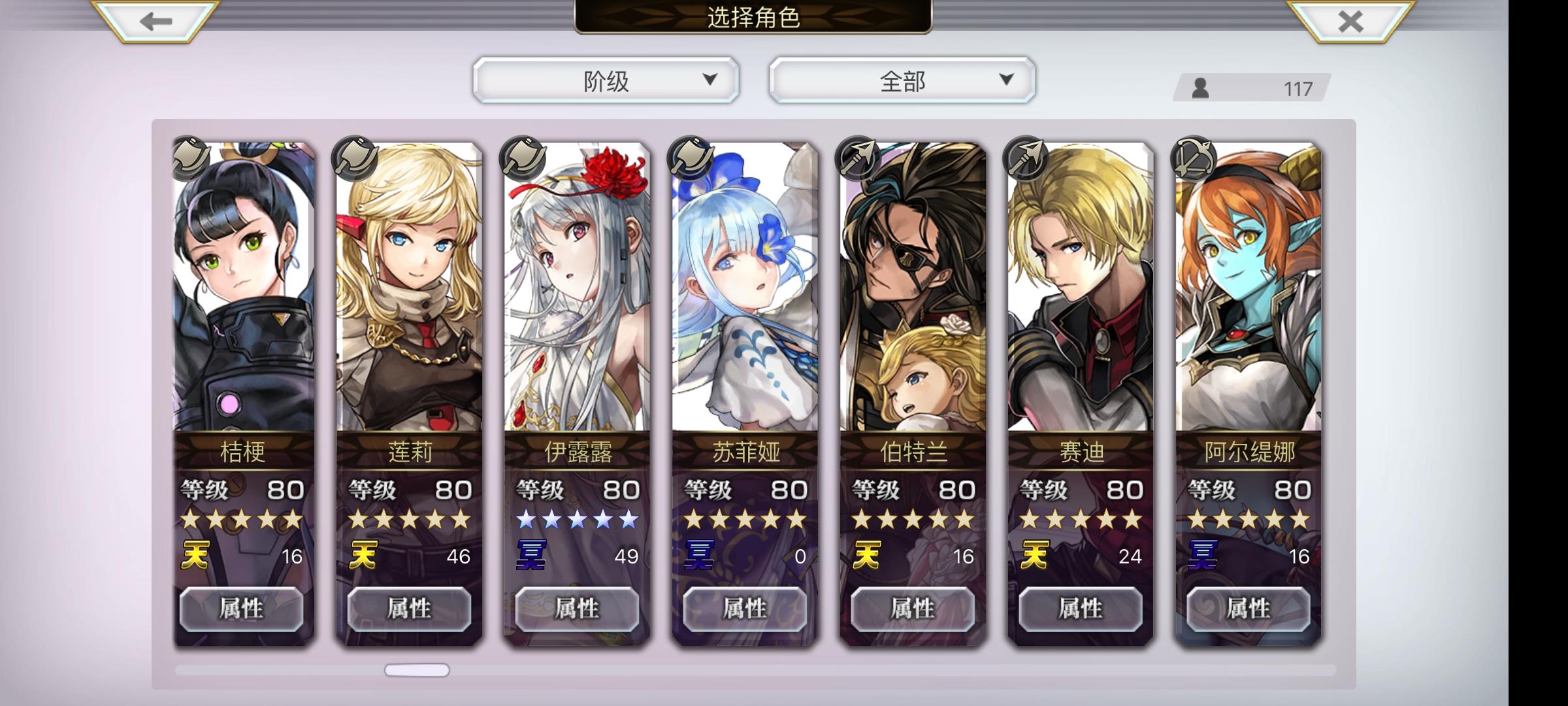
Task: Click the spear weapon icon on 伯特兰's card
Action: (x=858, y=158)
